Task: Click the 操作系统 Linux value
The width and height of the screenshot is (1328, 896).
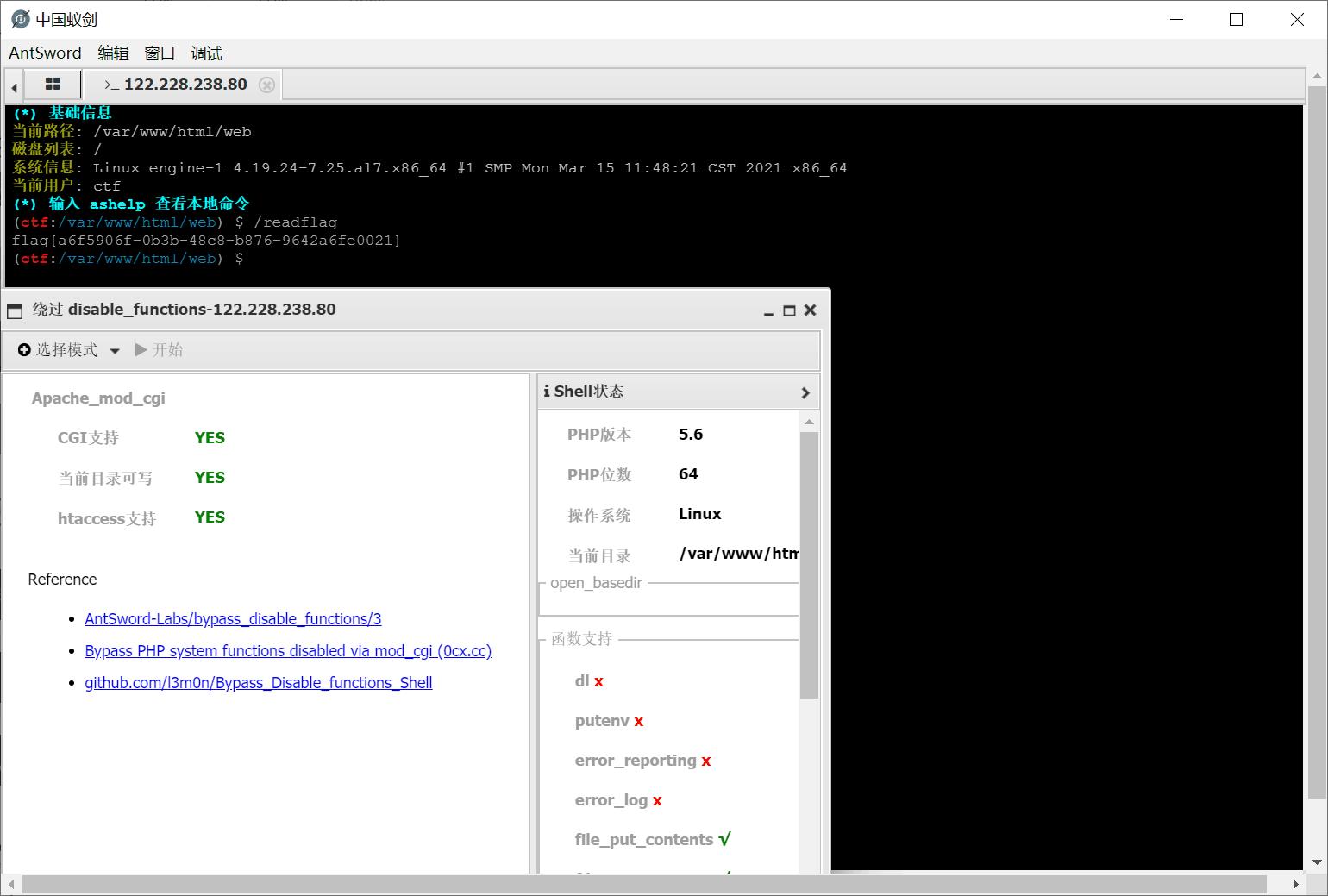Action: click(x=699, y=514)
